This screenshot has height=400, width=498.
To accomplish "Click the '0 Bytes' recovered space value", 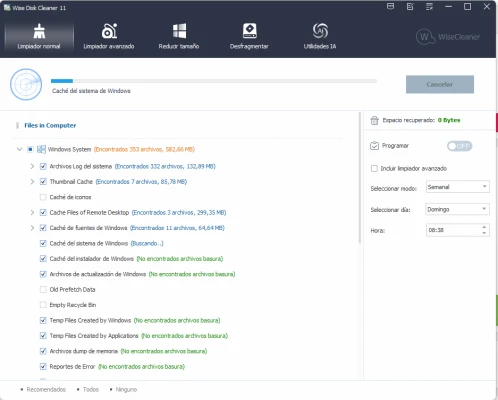I will (x=449, y=120).
